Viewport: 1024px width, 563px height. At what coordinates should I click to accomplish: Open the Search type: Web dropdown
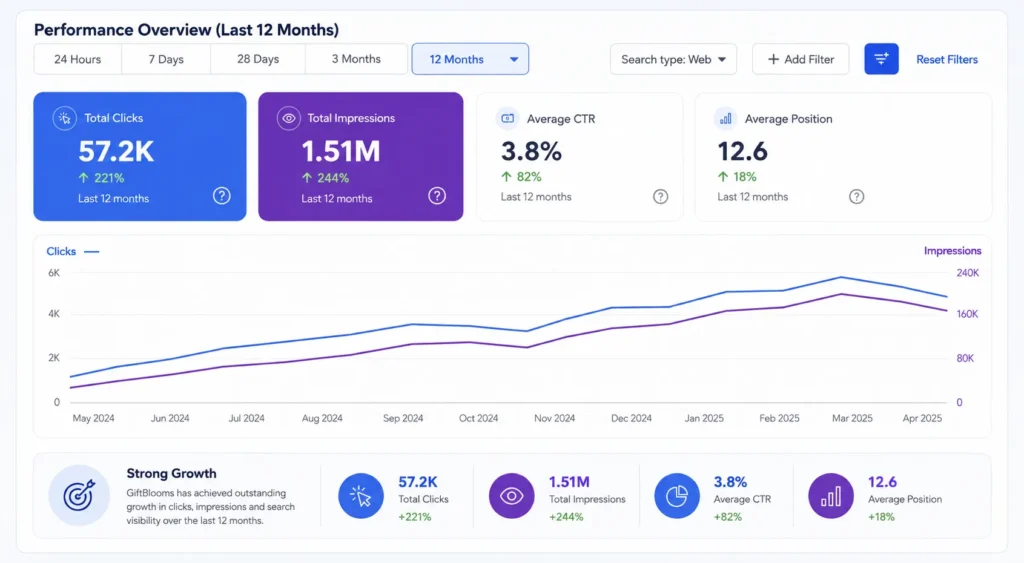673,59
